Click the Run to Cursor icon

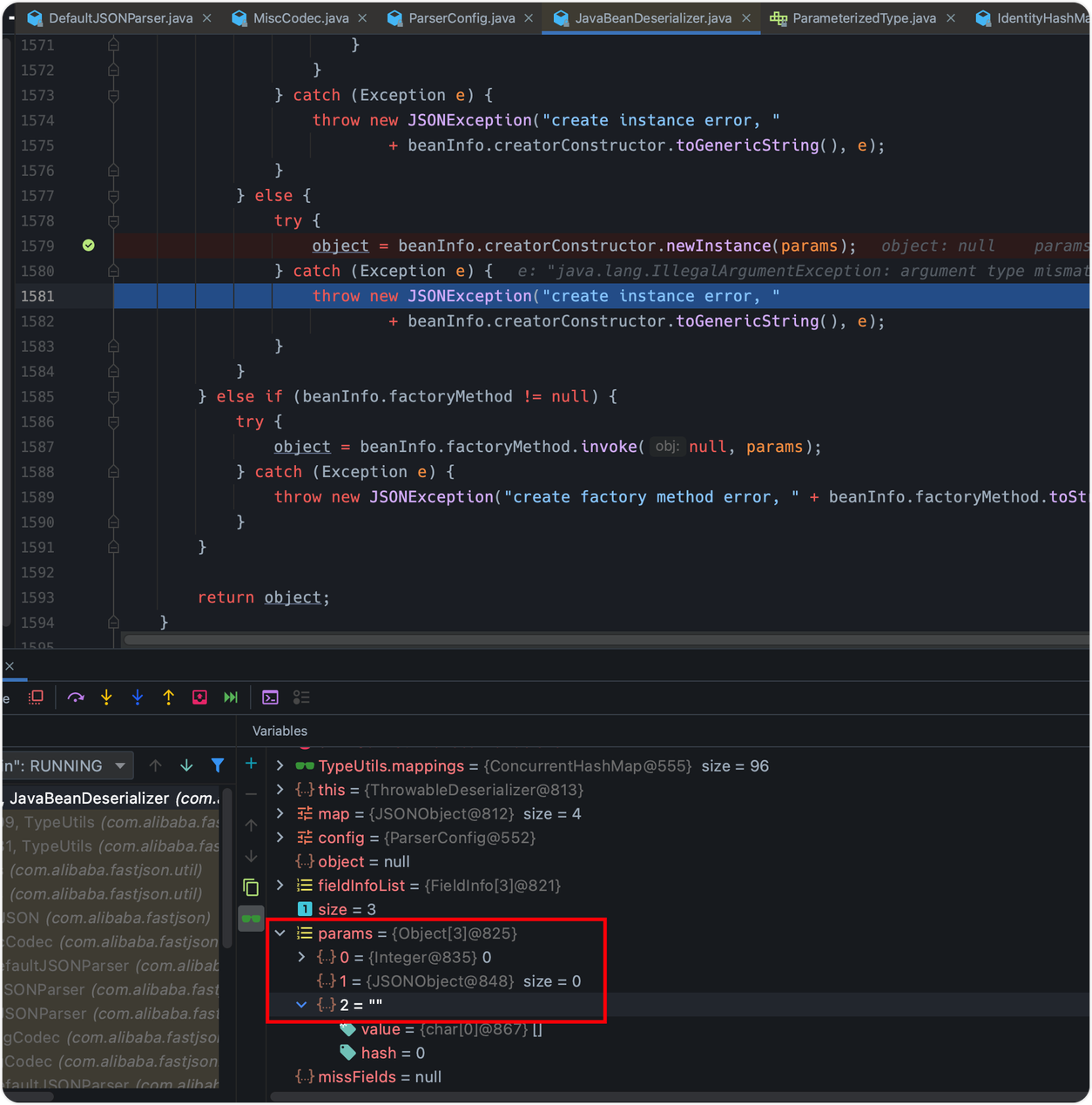click(x=231, y=697)
